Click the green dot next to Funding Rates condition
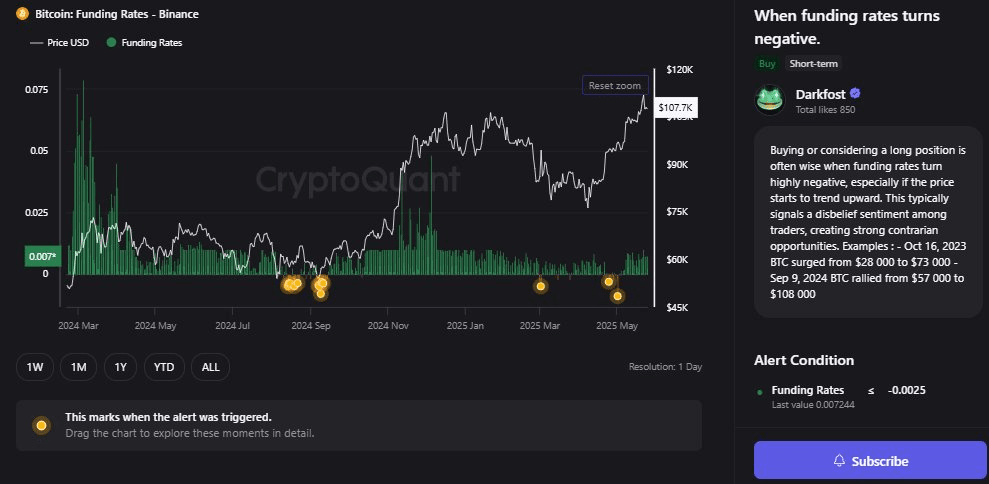This screenshot has width=989, height=484. (x=759, y=392)
